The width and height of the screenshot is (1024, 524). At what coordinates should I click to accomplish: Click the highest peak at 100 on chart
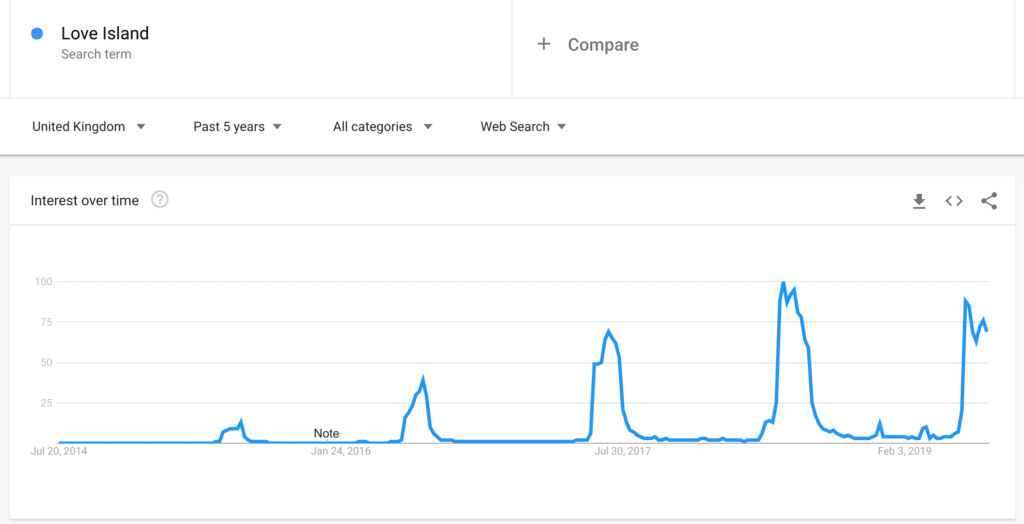pos(783,283)
